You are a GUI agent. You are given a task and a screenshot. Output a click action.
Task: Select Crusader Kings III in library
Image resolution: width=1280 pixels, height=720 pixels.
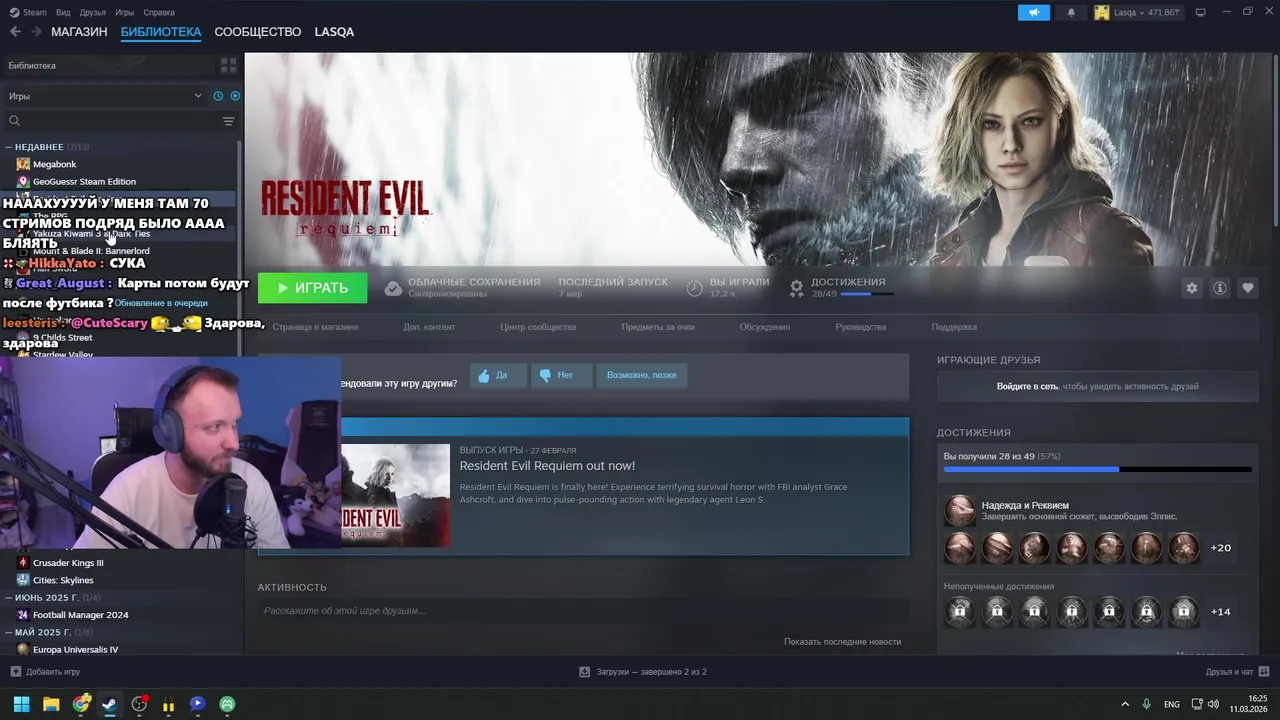(x=68, y=563)
